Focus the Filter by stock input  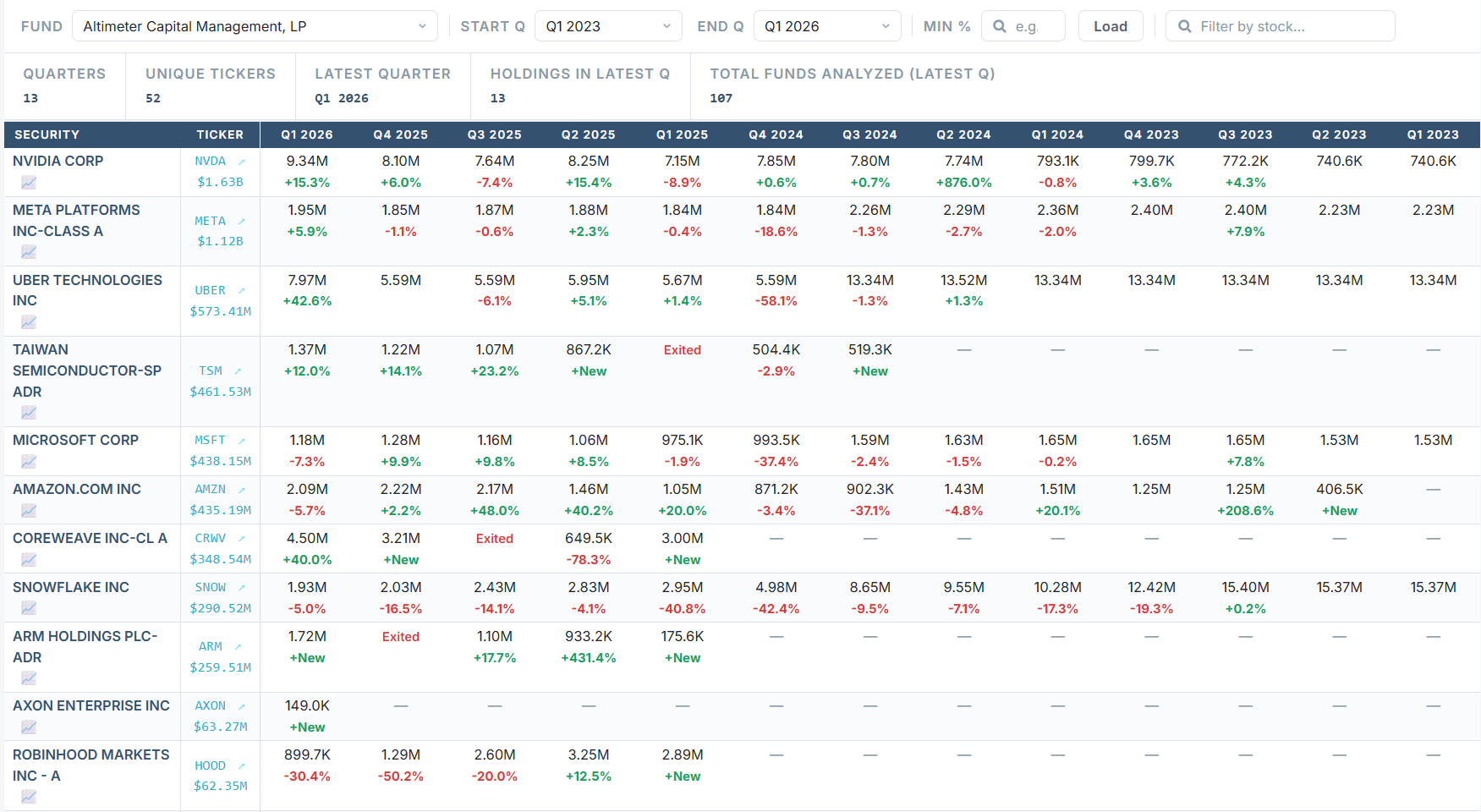(1281, 26)
